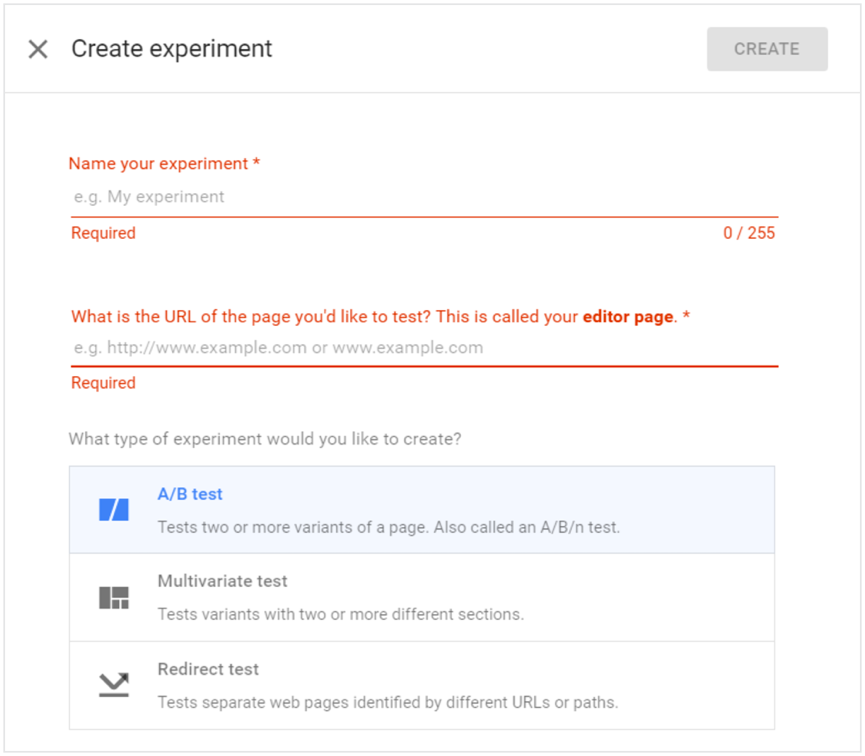865x756 pixels.
Task: Click the Multivariate test grid icon
Action: click(x=114, y=598)
